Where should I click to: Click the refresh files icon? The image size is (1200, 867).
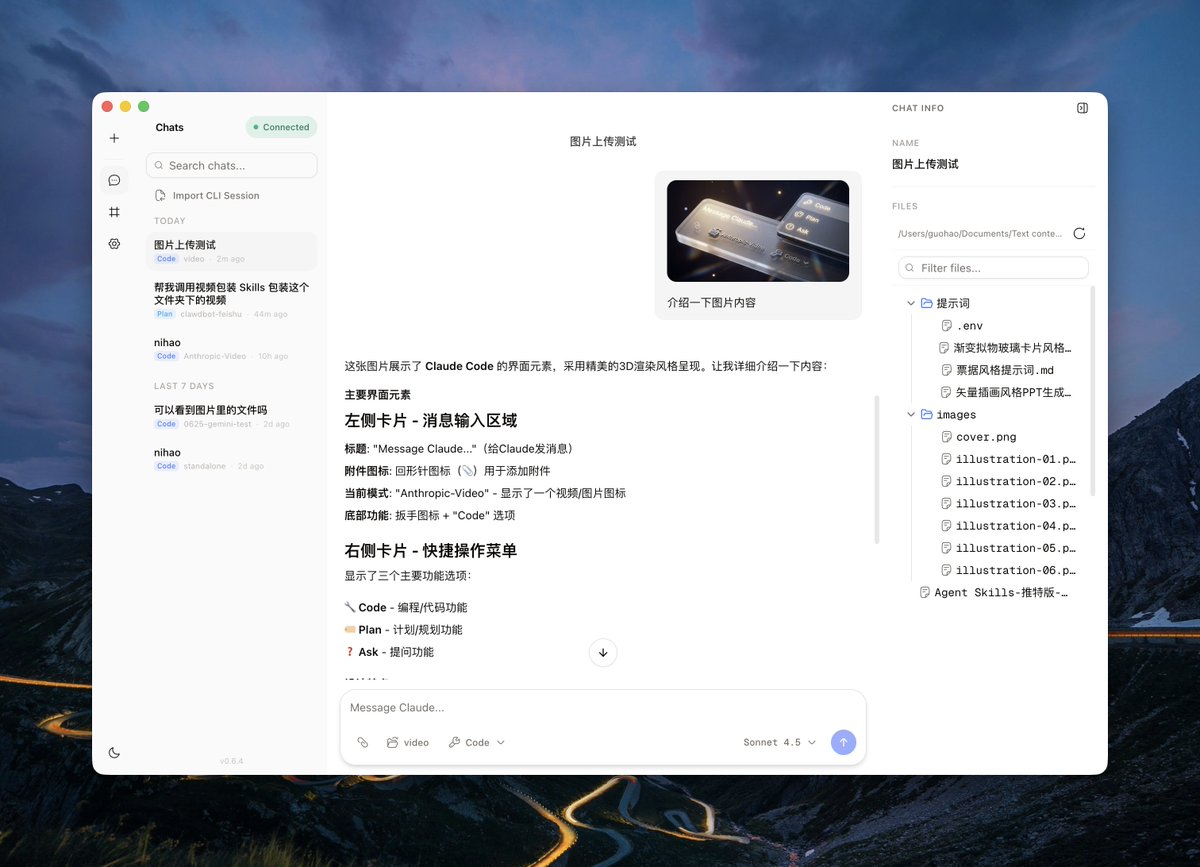(x=1079, y=234)
